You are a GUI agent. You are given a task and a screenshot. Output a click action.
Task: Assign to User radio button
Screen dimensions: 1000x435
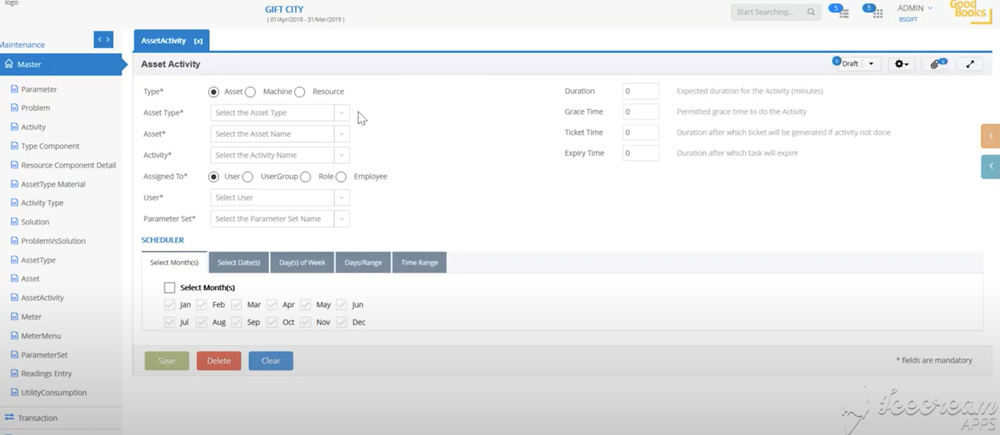214,177
